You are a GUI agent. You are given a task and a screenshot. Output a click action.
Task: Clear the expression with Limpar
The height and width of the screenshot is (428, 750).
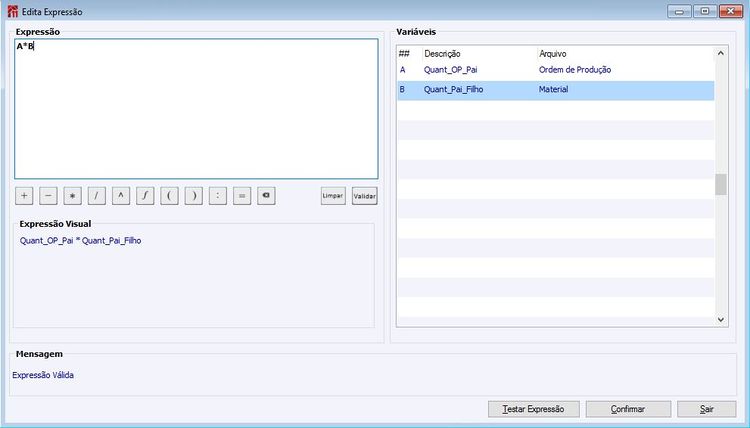pyautogui.click(x=333, y=196)
